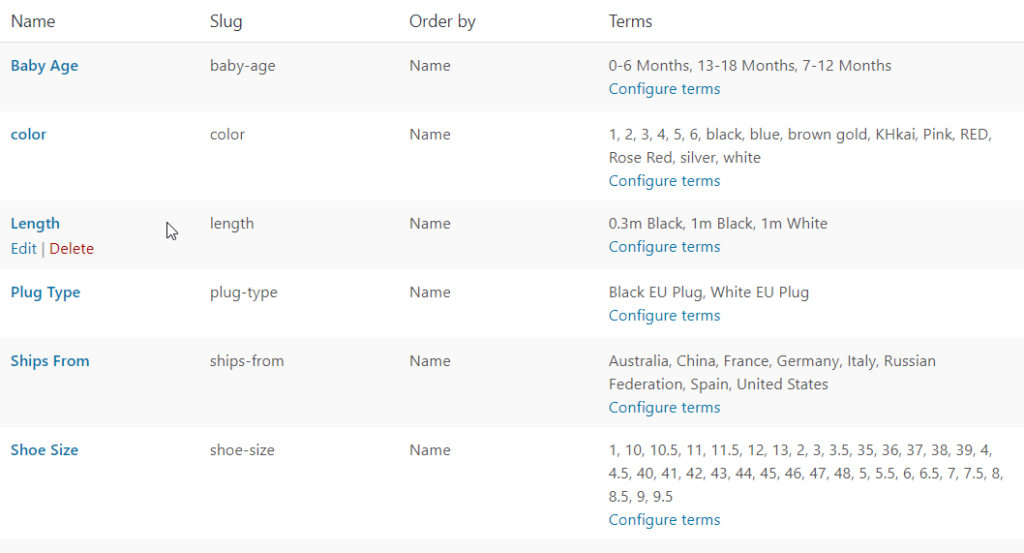The height and width of the screenshot is (553, 1024).
Task: Click Edit under the Length attribute
Action: [23, 249]
